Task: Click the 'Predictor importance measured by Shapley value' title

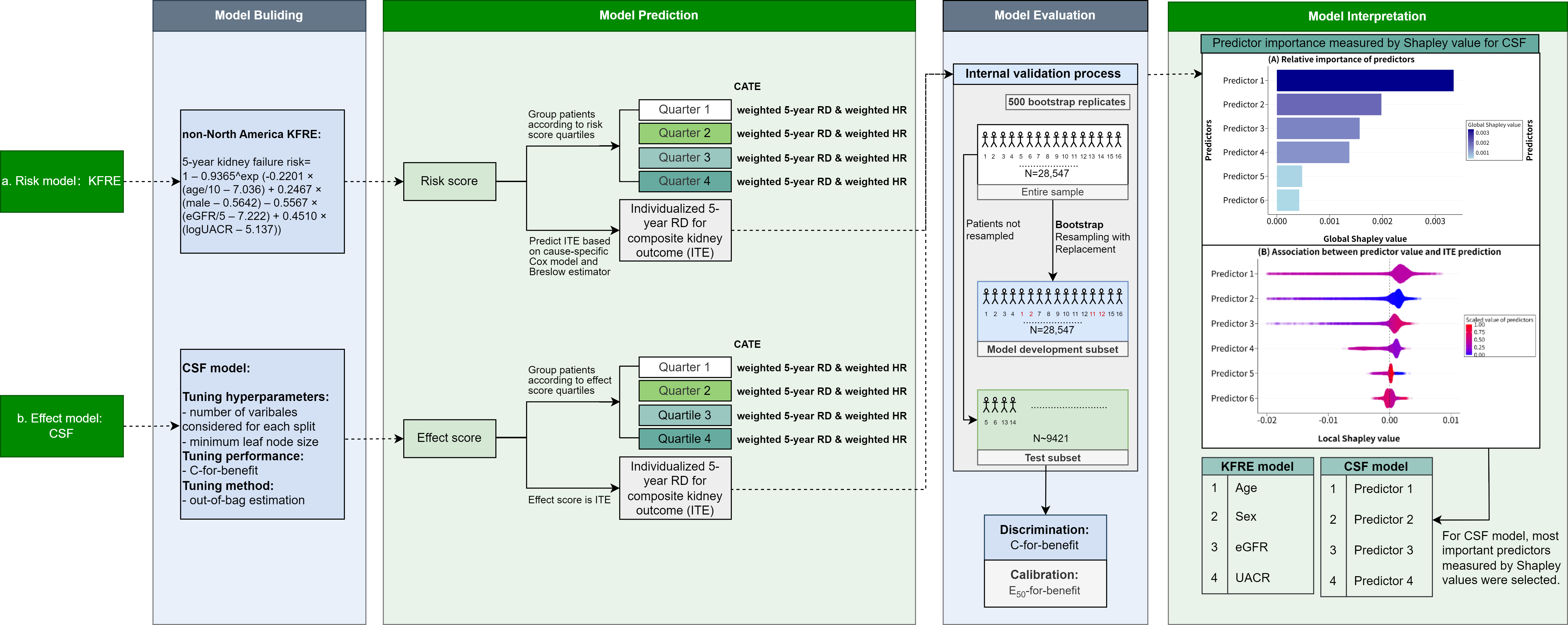Action: coord(1369,43)
